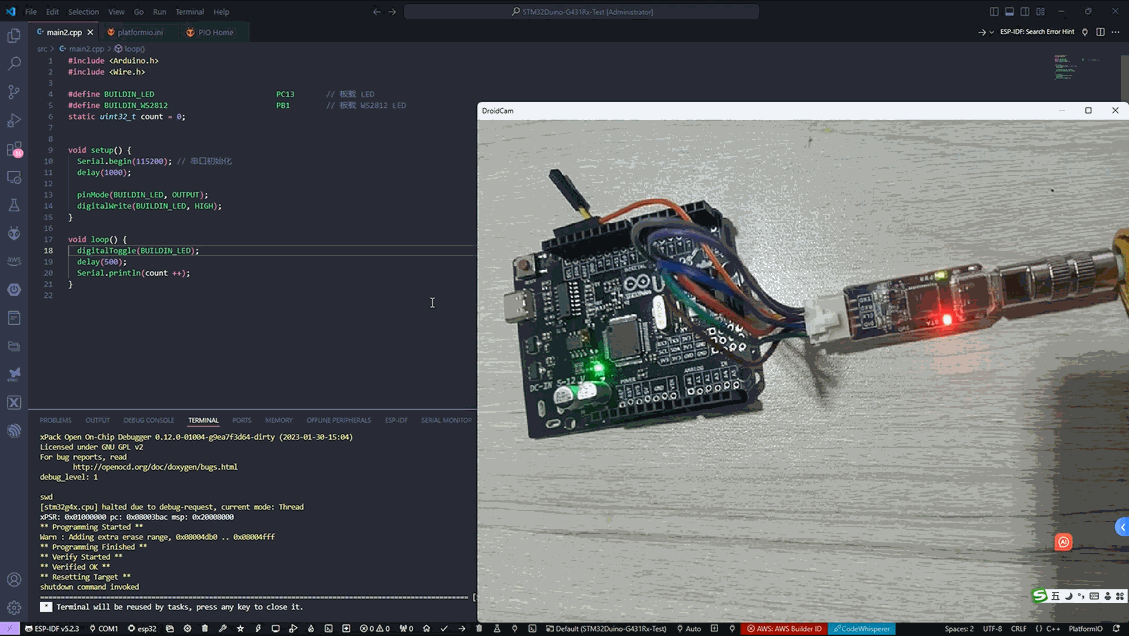Open the Run and Debug view

14,120
